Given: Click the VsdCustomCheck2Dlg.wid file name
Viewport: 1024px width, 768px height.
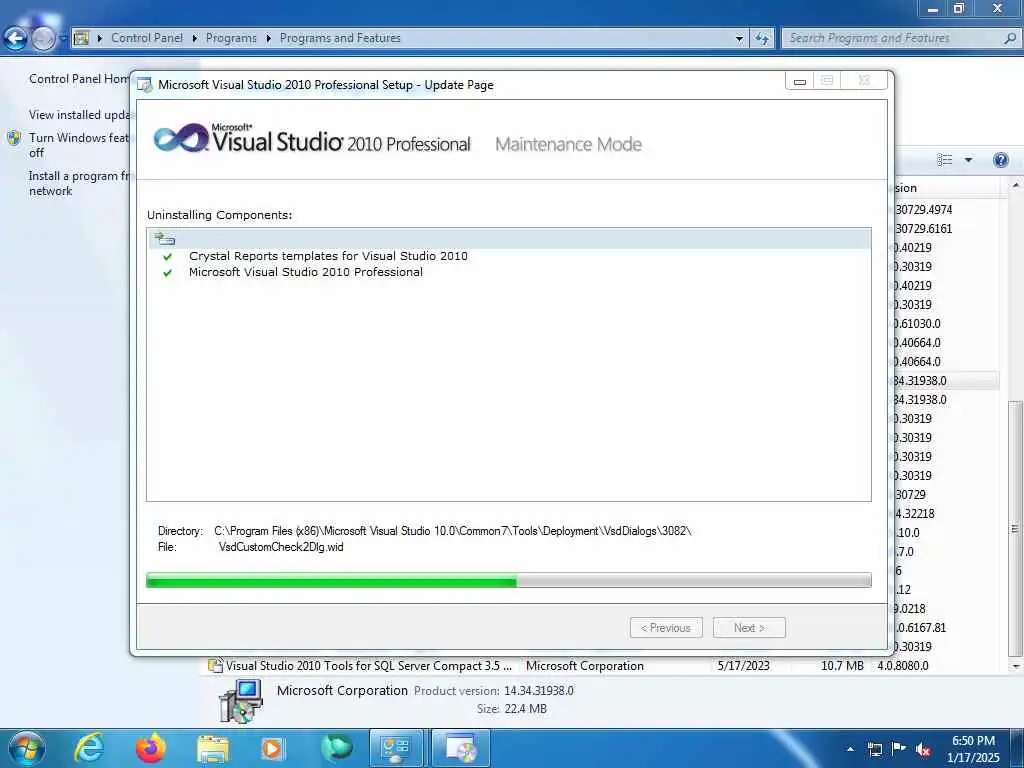Looking at the screenshot, I should [x=281, y=547].
